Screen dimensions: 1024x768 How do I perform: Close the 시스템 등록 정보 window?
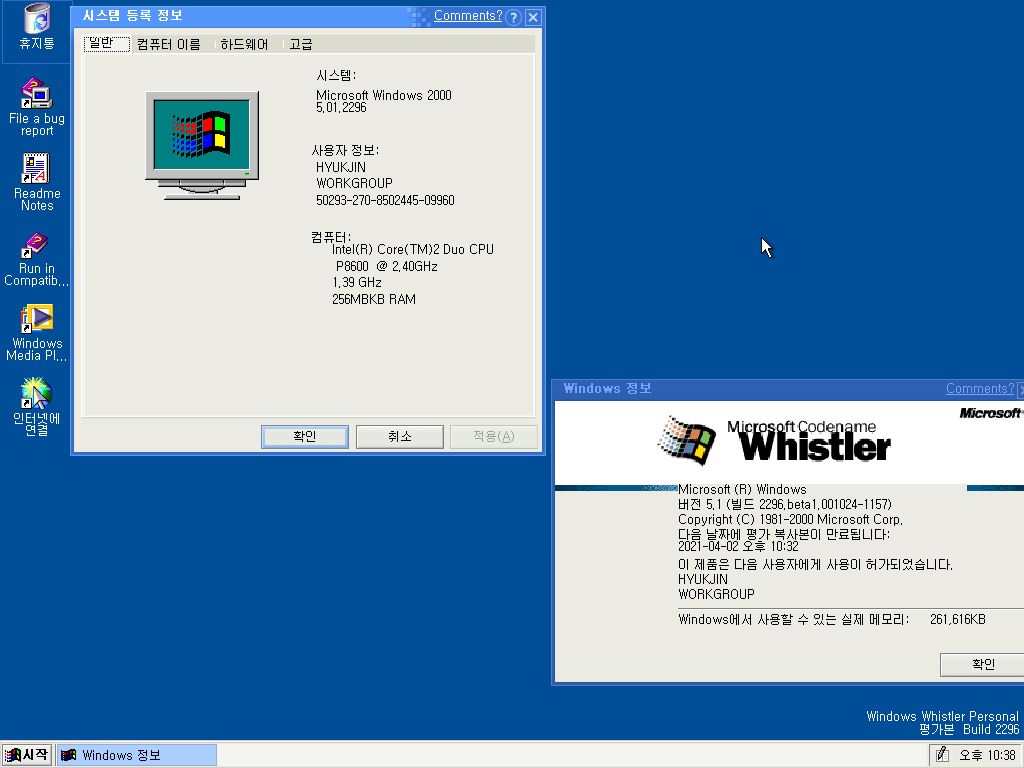[534, 18]
